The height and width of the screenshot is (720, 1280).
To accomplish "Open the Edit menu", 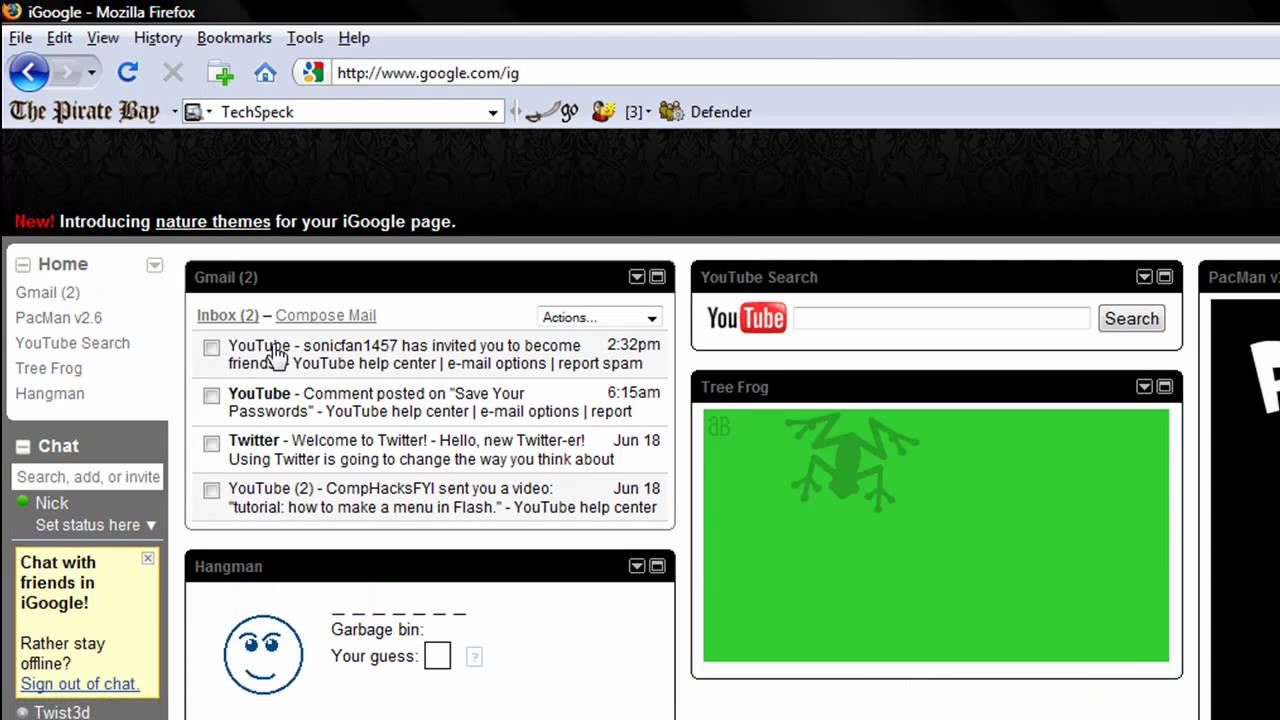I will 59,37.
